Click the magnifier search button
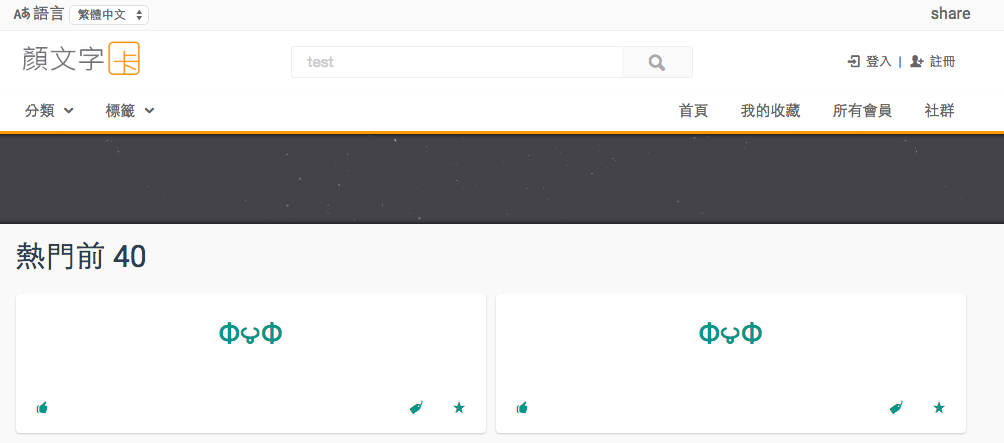The height and width of the screenshot is (443, 1004). point(657,62)
